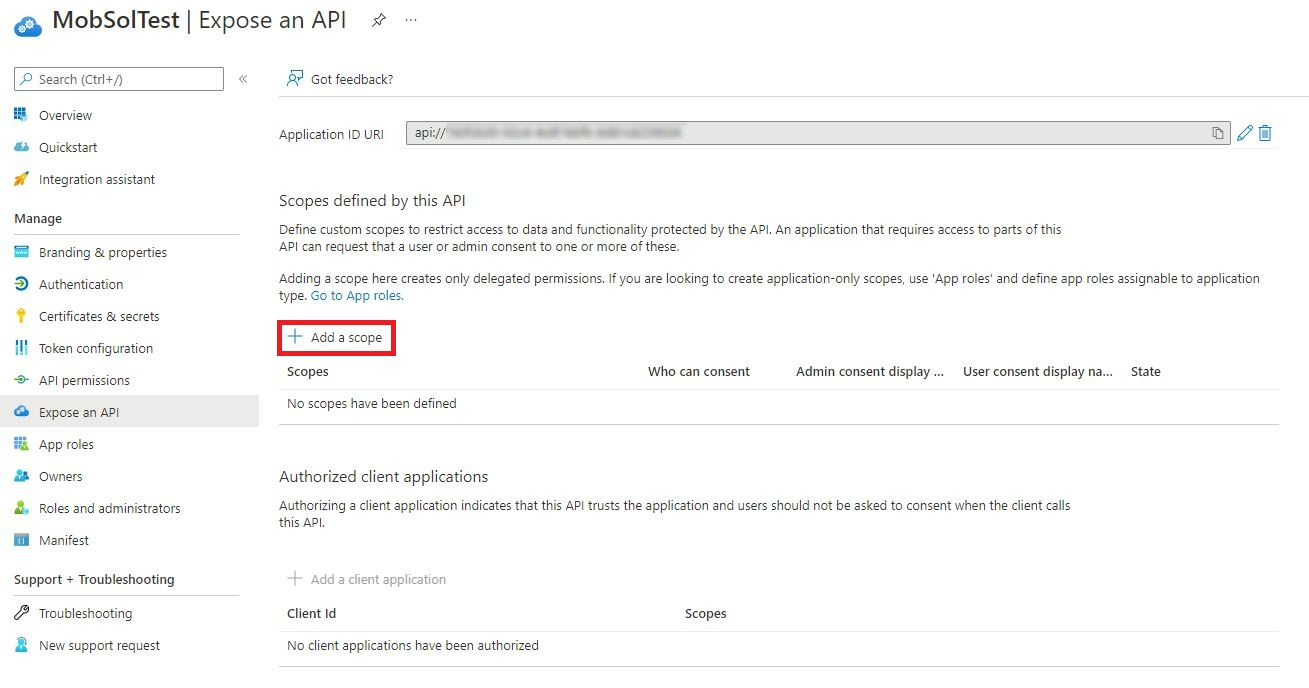Click the MobSolTest application logo
The width and height of the screenshot is (1309, 688).
coord(26,24)
